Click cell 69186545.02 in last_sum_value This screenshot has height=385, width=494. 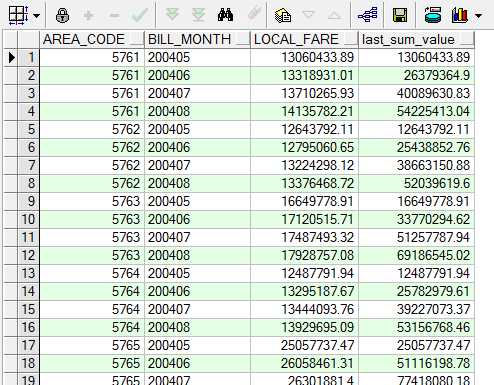tap(416, 255)
